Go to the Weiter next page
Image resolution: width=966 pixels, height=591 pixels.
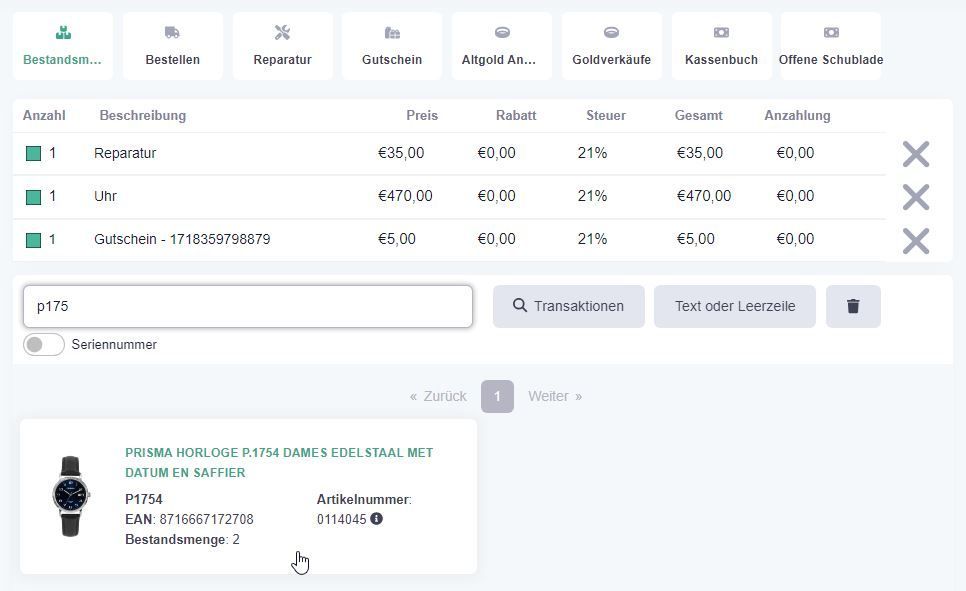coord(555,396)
